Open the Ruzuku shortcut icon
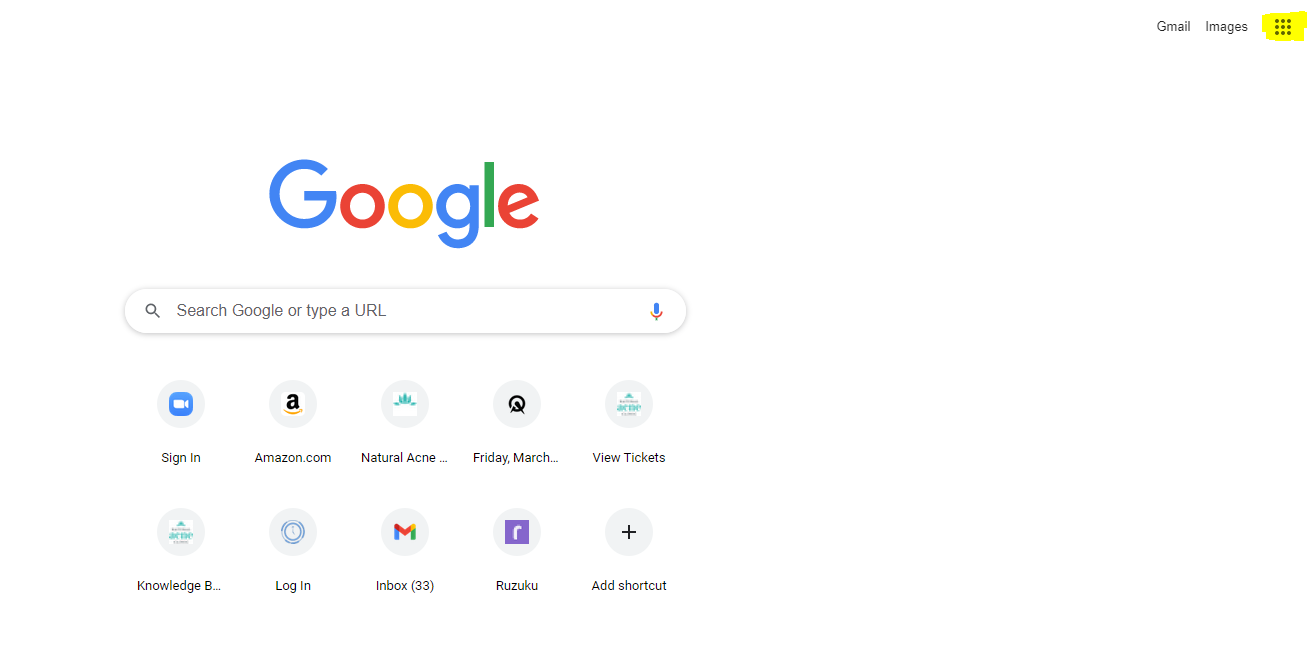Image resolution: width=1307 pixels, height=655 pixels. [517, 532]
